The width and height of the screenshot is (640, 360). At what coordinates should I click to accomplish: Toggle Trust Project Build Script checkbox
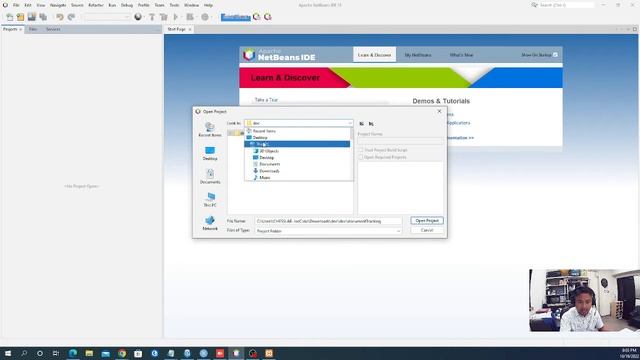[x=360, y=150]
